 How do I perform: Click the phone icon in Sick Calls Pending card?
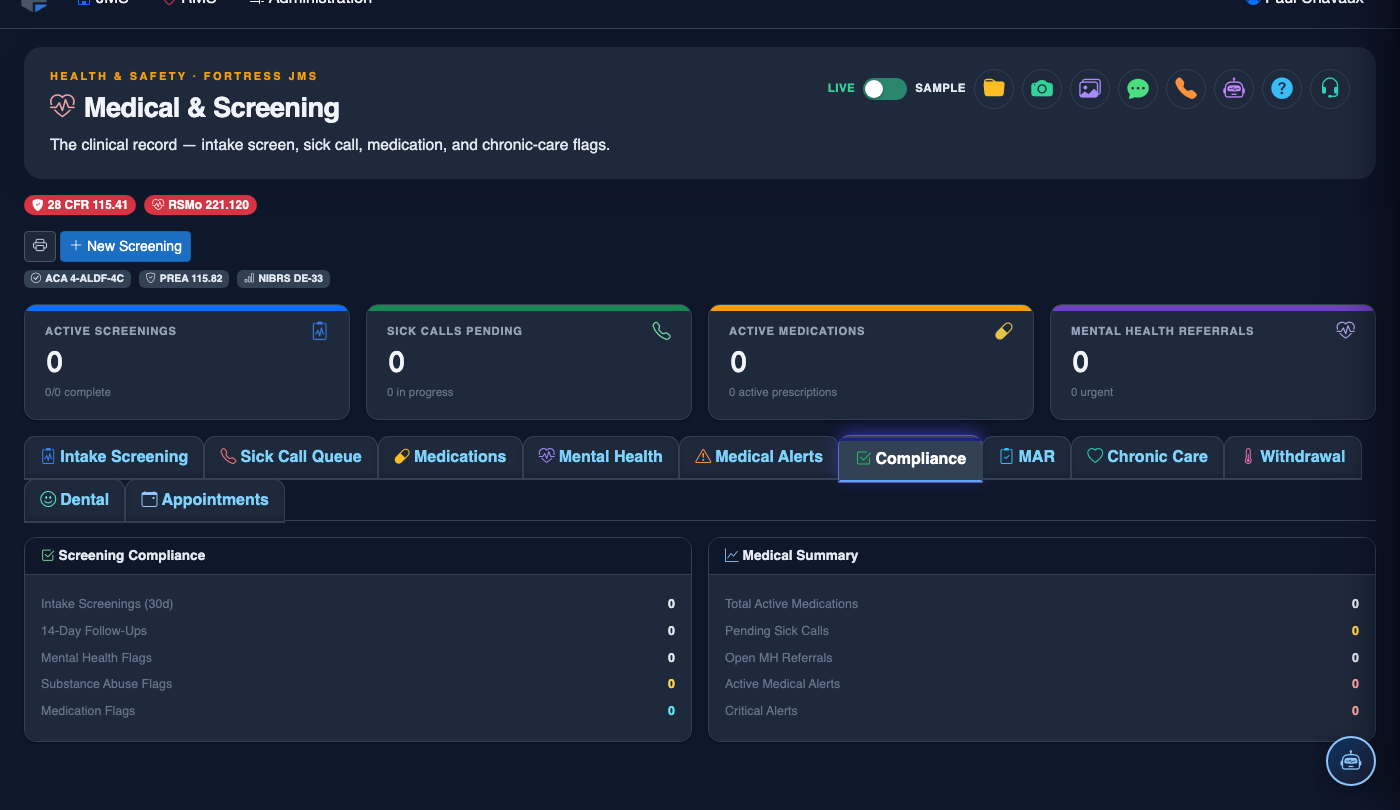(661, 331)
